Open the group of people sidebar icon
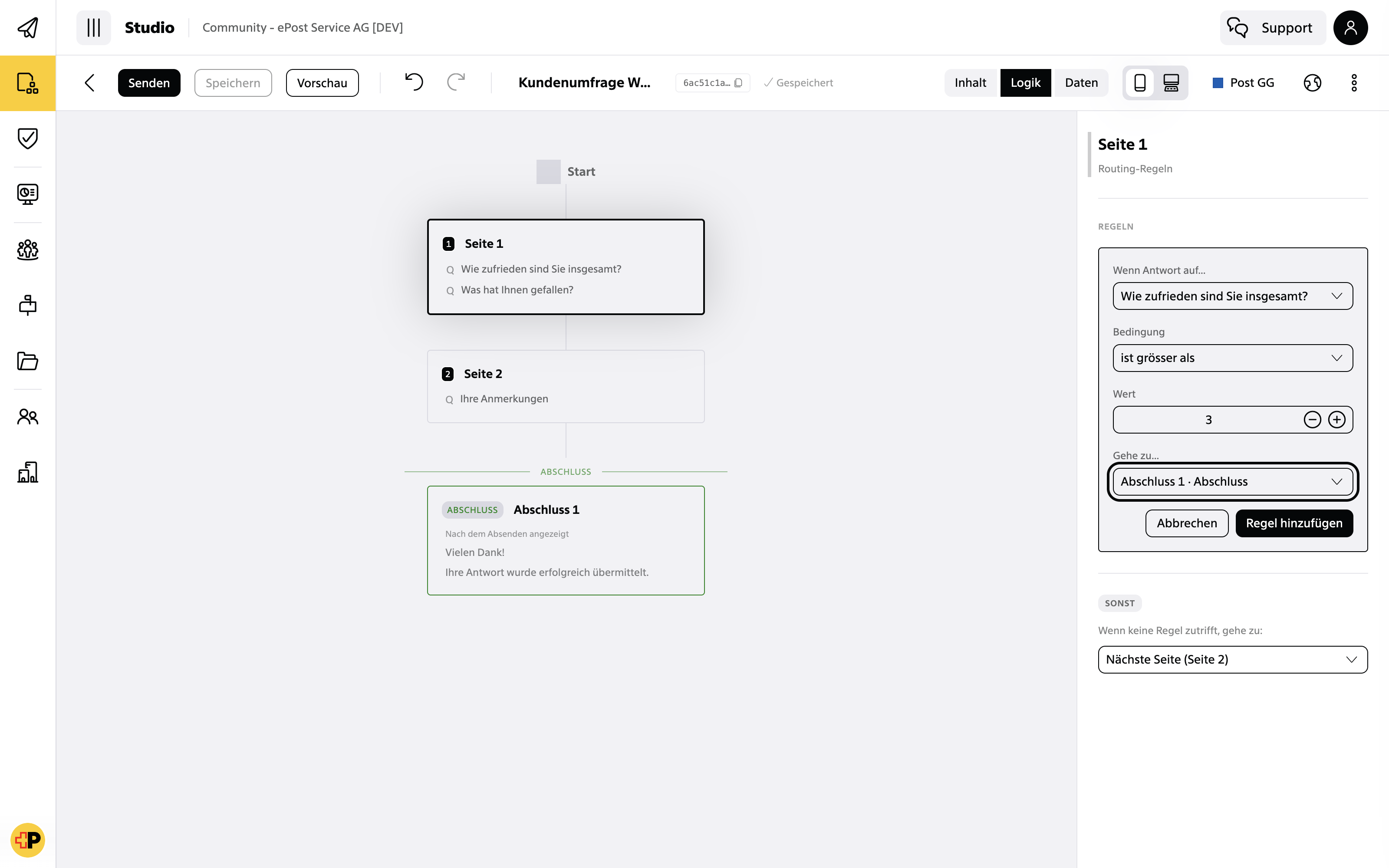Image resolution: width=1389 pixels, height=868 pixels. click(27, 250)
